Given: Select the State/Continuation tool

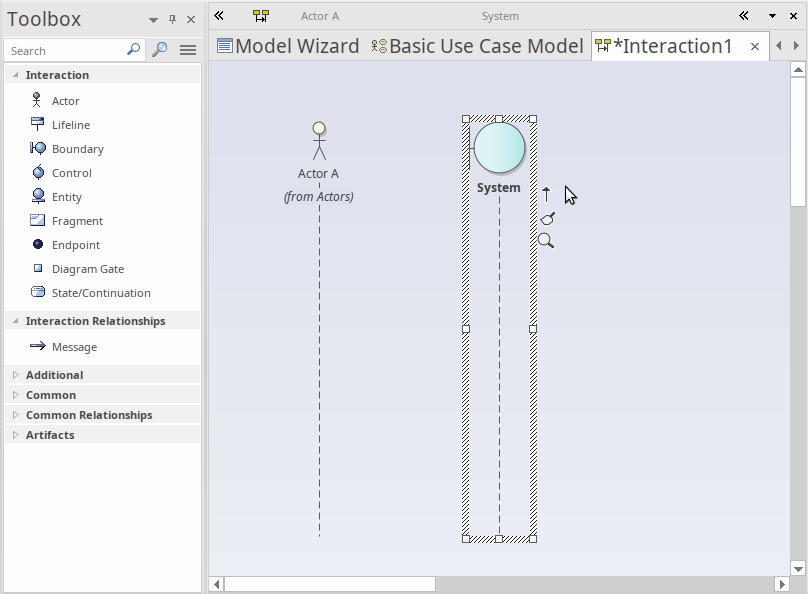Looking at the screenshot, I should (100, 293).
